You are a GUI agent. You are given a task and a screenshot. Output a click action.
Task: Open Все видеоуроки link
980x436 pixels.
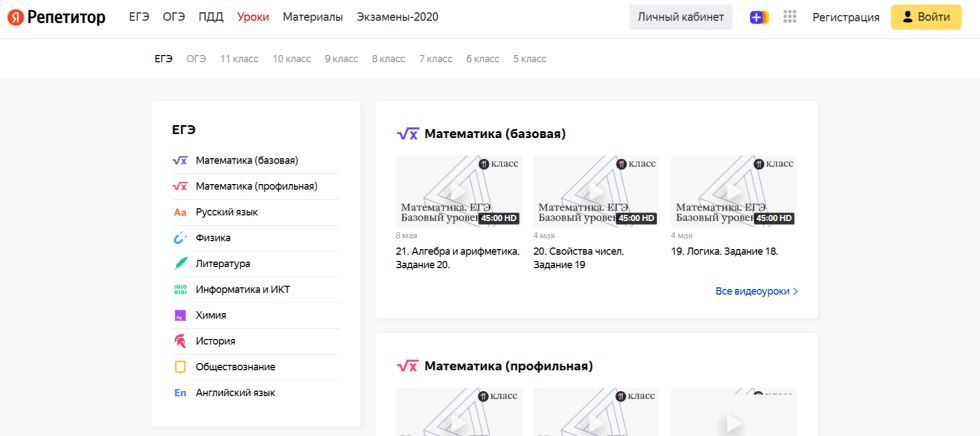coord(757,291)
